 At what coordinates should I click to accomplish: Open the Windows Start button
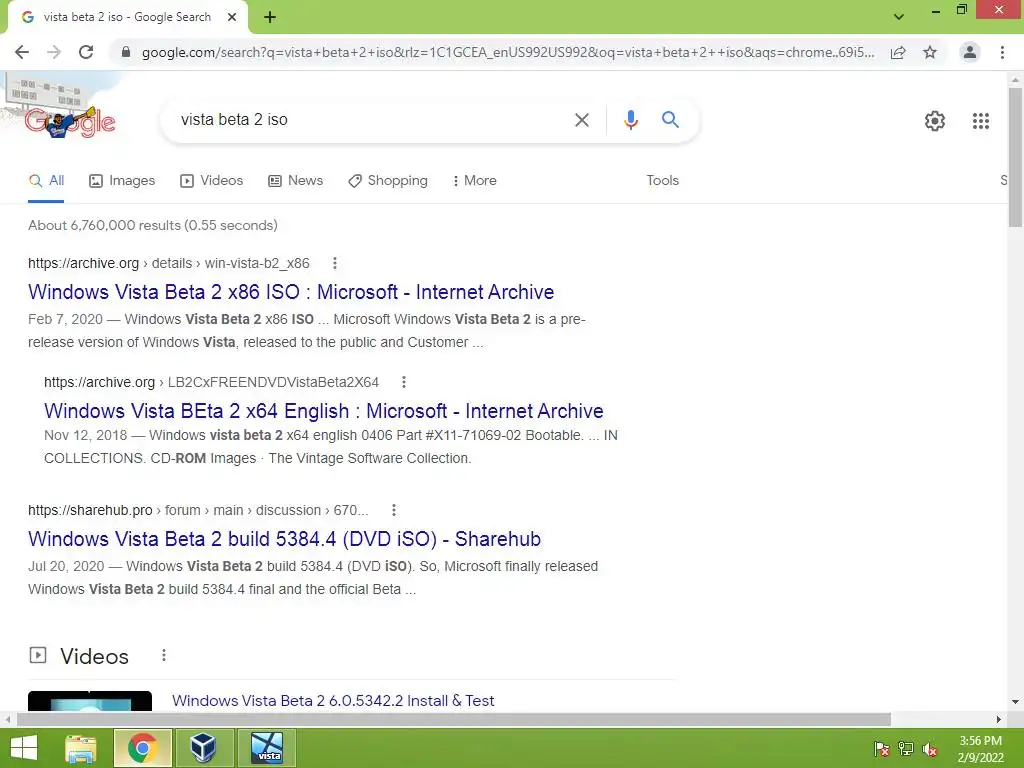point(24,748)
